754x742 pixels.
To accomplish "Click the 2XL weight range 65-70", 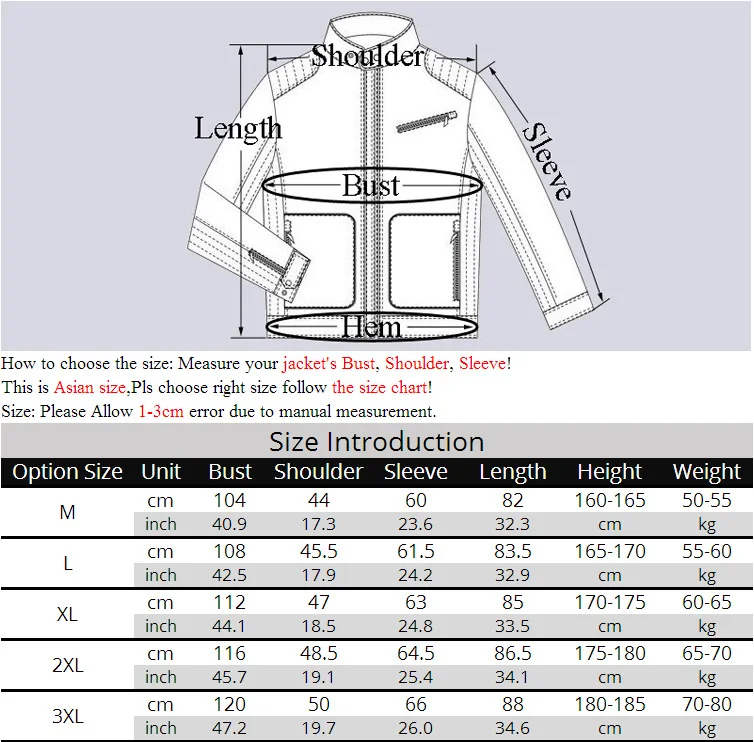I will click(706, 653).
